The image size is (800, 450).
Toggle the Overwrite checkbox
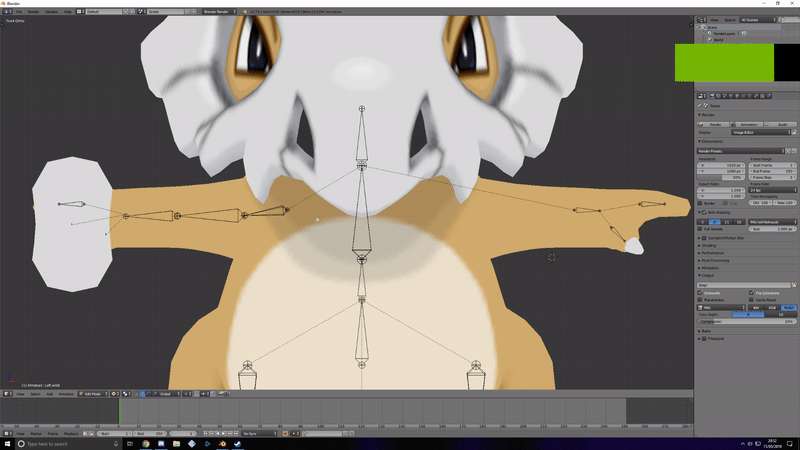[x=701, y=293]
